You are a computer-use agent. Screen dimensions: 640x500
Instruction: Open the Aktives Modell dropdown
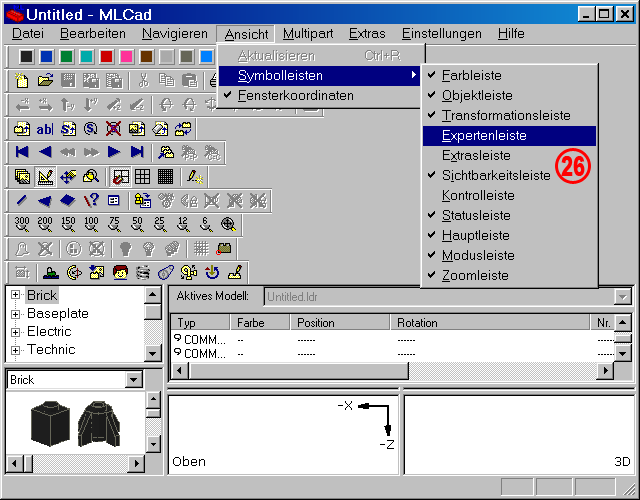622,297
